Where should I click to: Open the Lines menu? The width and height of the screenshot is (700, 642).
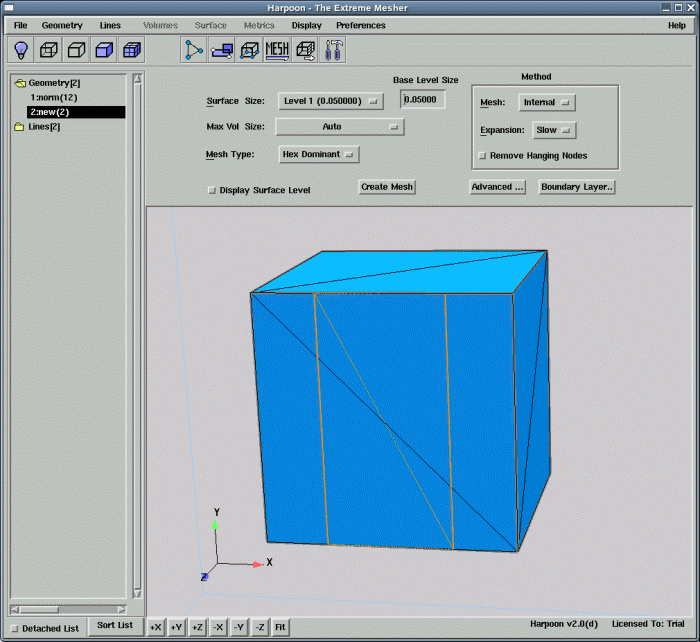tap(110, 25)
